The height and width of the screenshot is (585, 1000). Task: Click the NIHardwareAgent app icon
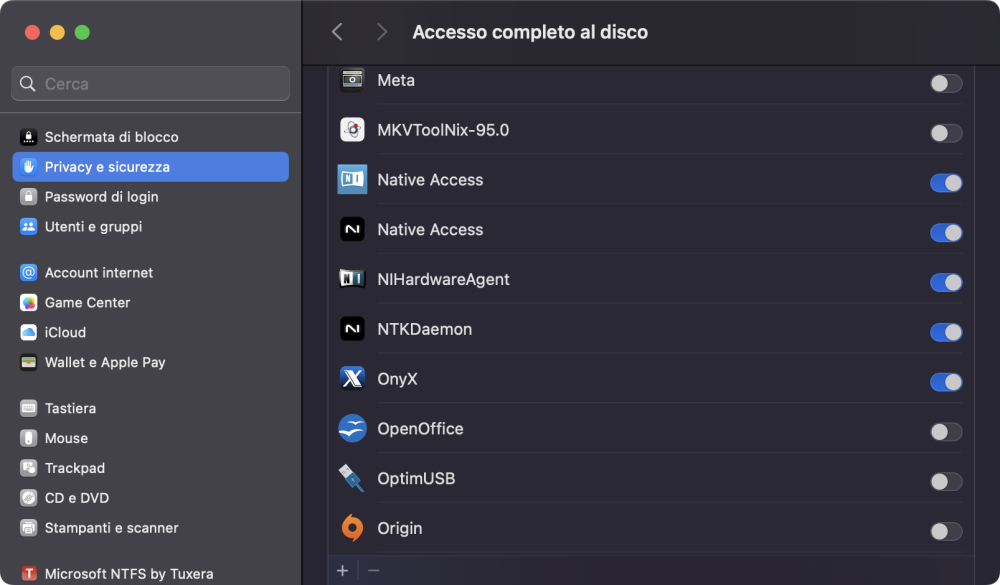[352, 279]
